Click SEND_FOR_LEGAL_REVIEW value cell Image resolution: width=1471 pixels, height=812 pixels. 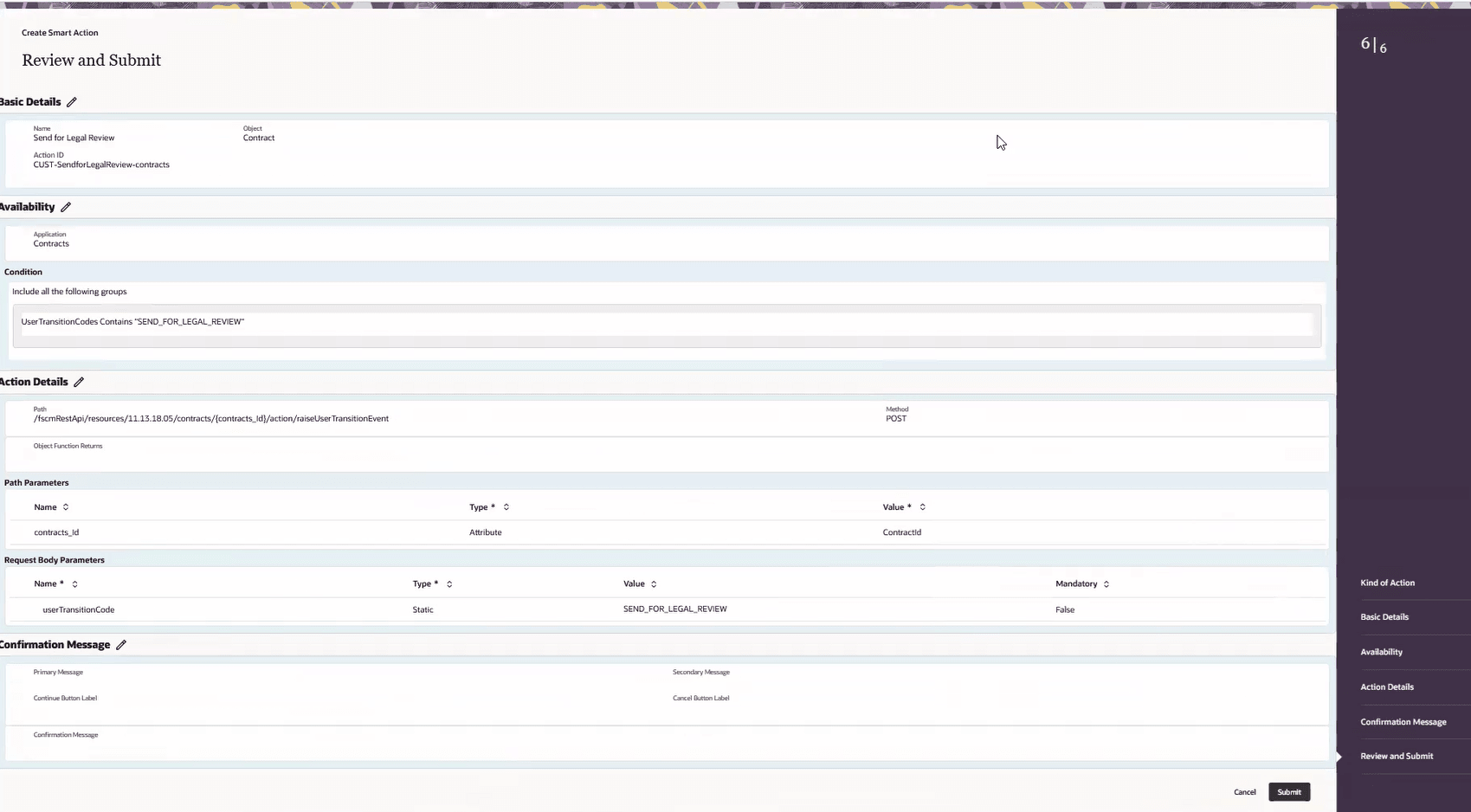pyautogui.click(x=674, y=609)
